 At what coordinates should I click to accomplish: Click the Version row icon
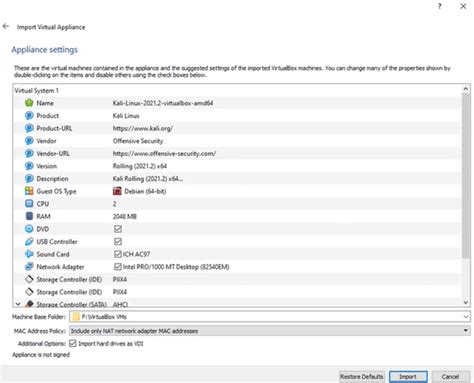[x=29, y=166]
